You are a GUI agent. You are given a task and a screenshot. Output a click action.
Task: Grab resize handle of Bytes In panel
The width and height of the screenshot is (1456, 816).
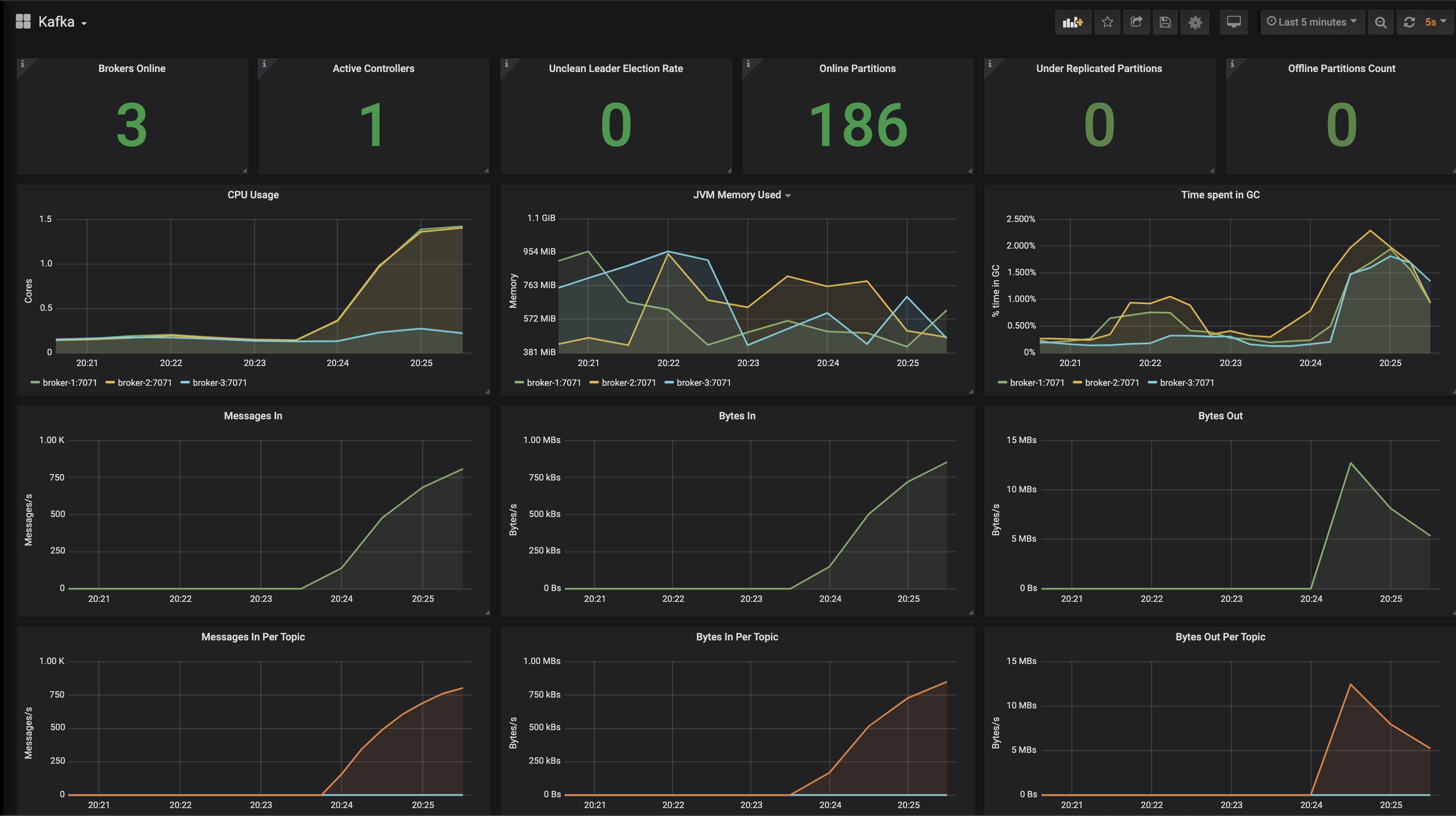click(971, 613)
